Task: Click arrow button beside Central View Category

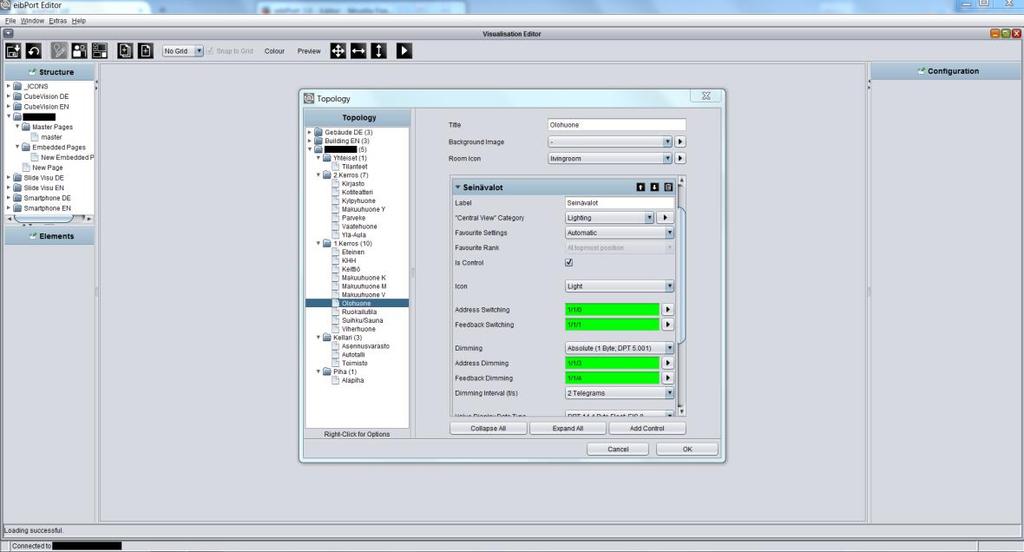Action: click(x=665, y=218)
